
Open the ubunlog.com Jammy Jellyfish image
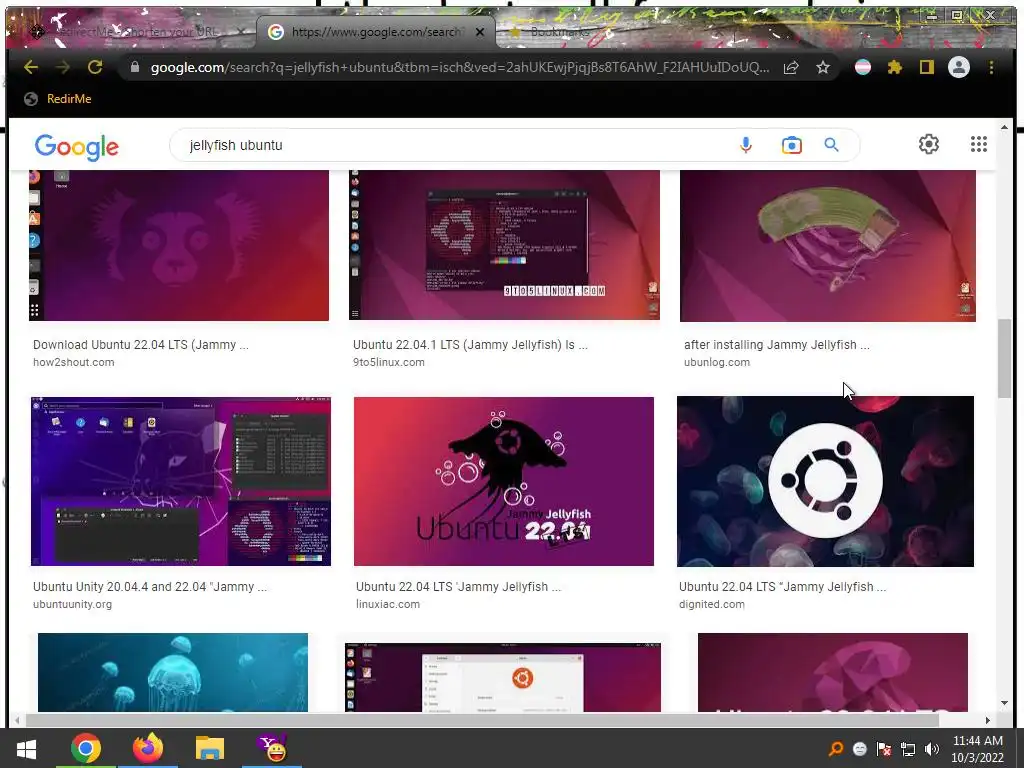(827, 246)
